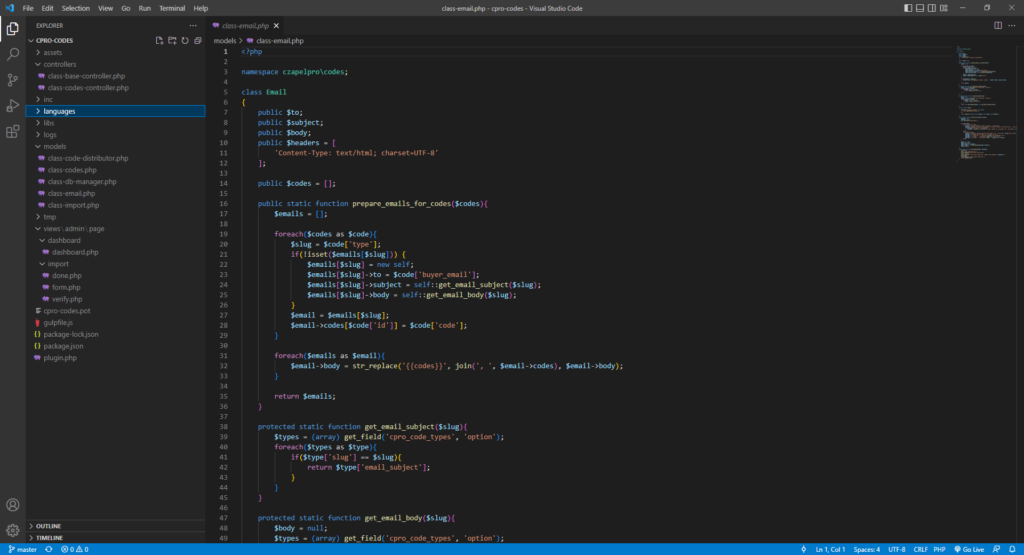This screenshot has height=555, width=1024.
Task: Create a new file in CPRO-CODES
Action: (159, 40)
